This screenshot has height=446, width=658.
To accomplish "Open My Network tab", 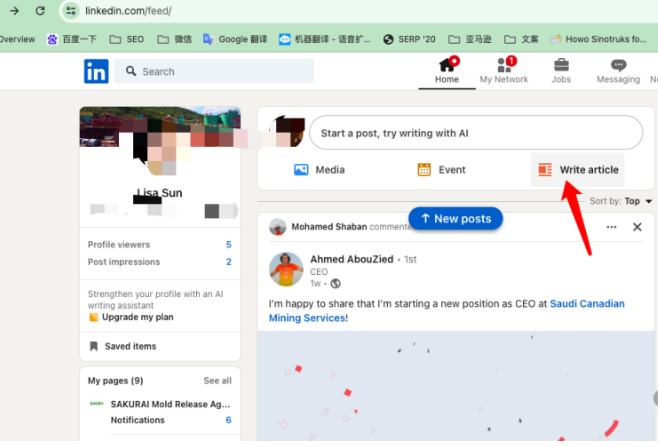I will tap(504, 71).
